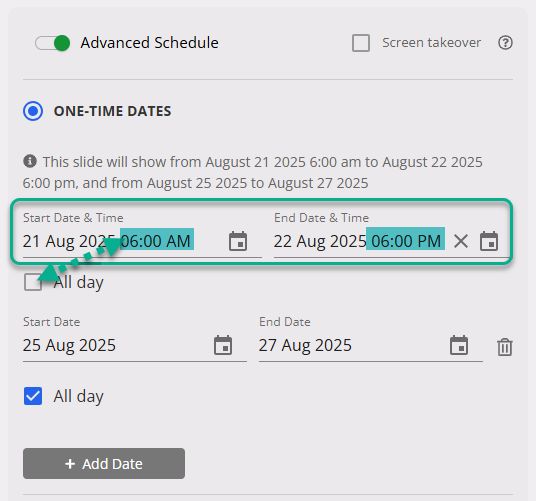
Task: Open calendar for 27 Aug 2025 end date
Action: point(459,345)
